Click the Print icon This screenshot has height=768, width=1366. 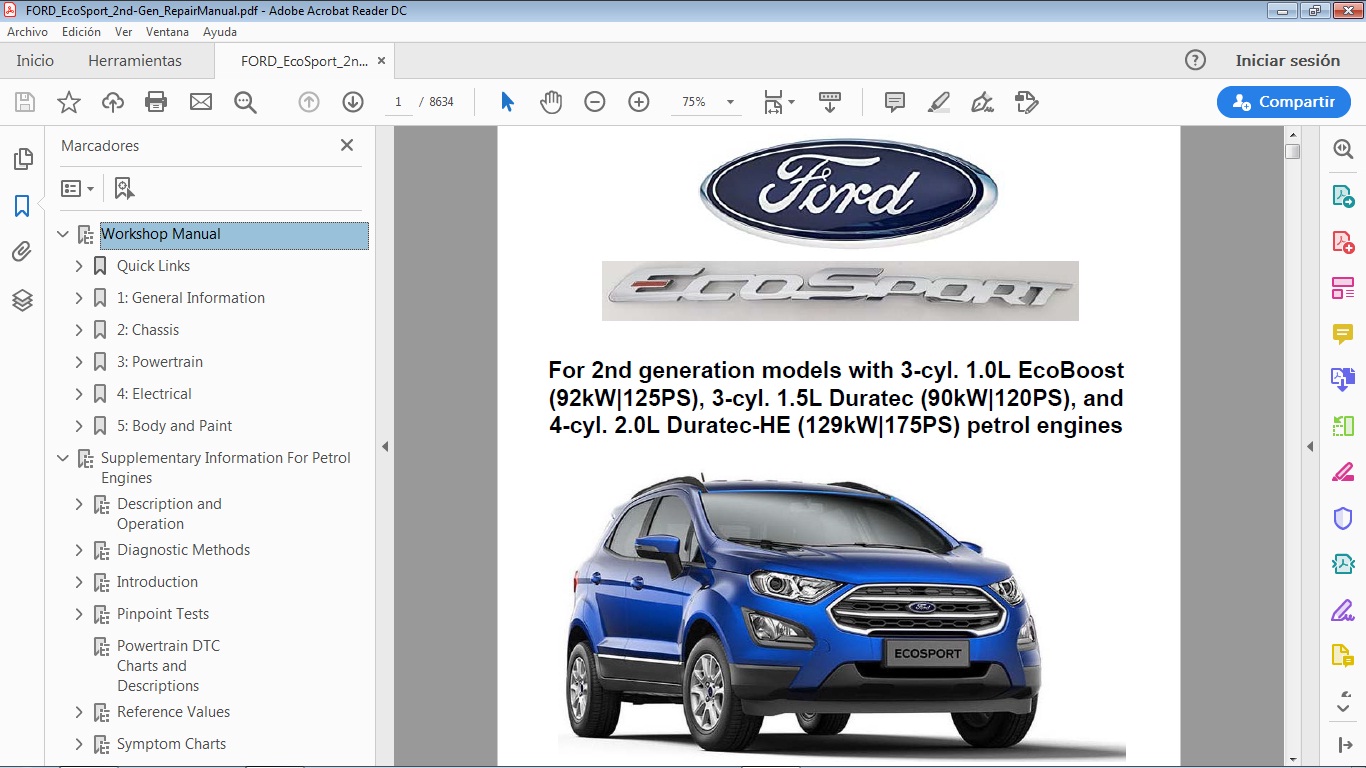156,101
